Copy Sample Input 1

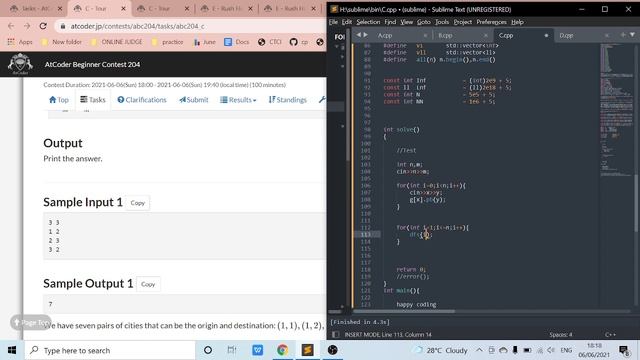click(138, 203)
